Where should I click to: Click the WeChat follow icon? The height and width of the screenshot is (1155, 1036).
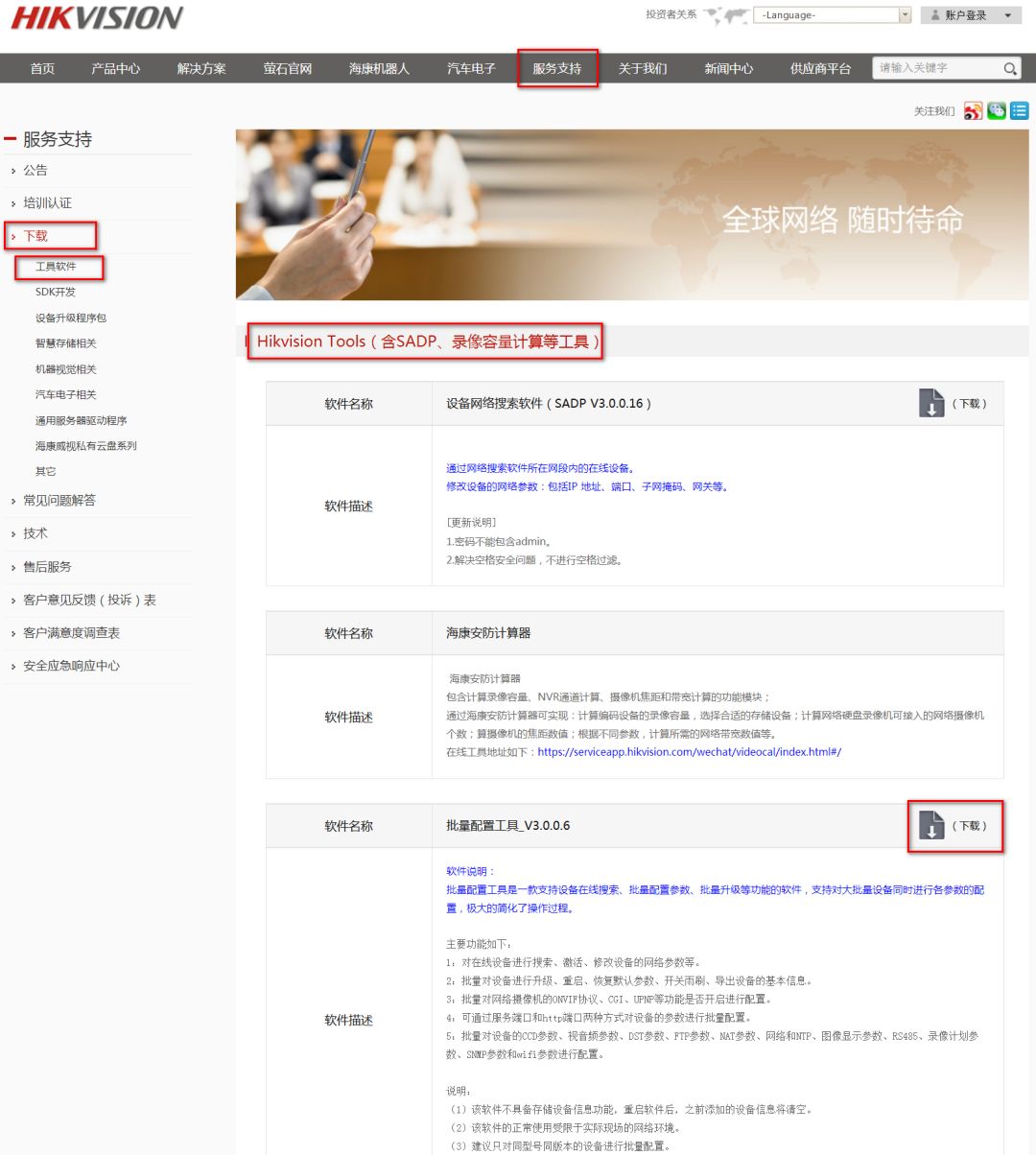(997, 111)
